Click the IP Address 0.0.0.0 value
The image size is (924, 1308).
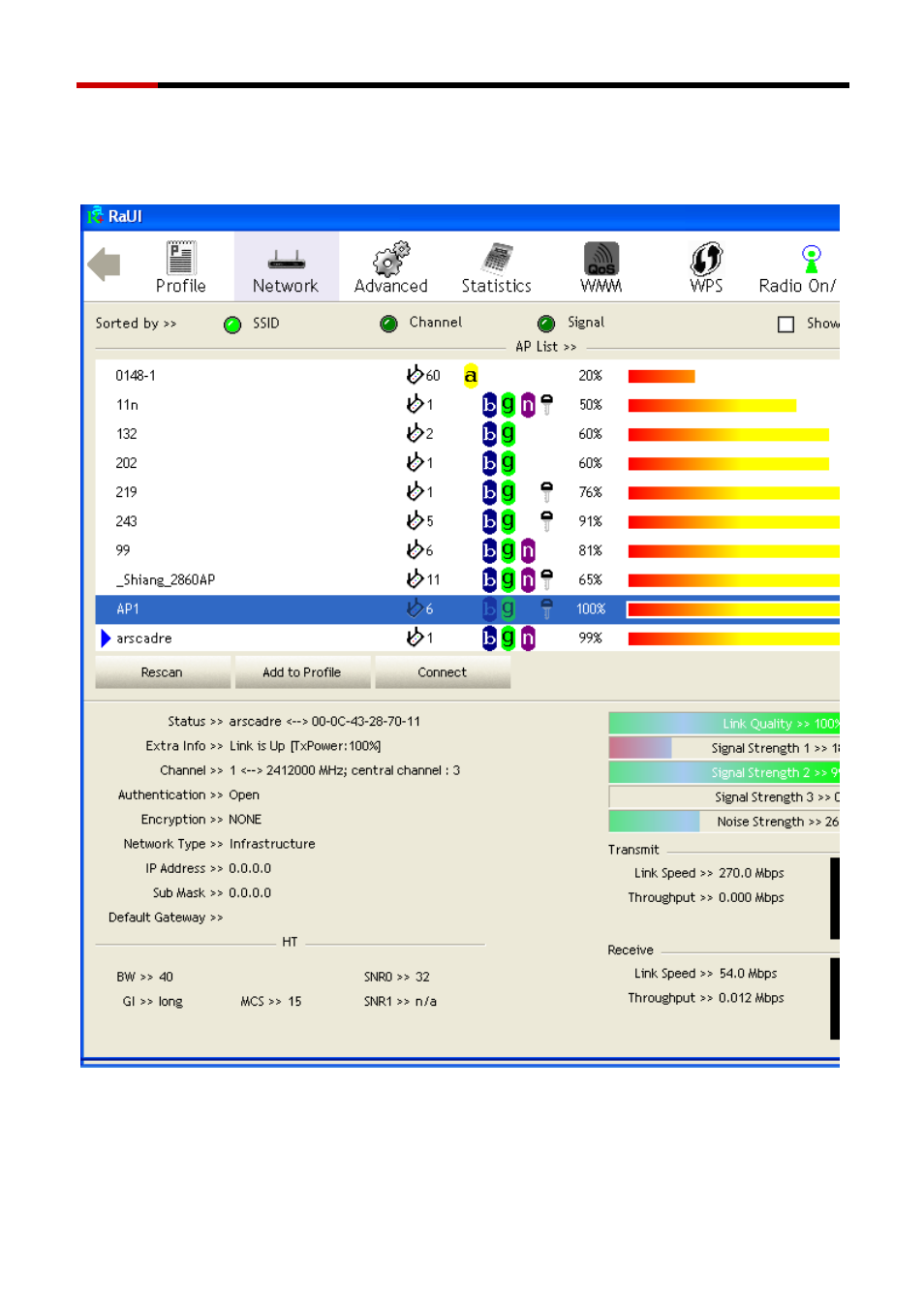(x=250, y=869)
